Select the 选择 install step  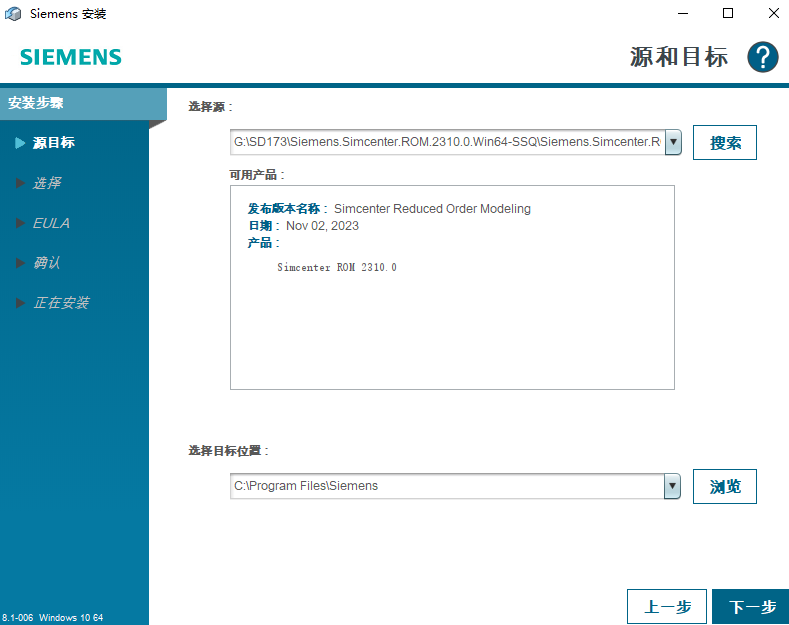click(47, 183)
